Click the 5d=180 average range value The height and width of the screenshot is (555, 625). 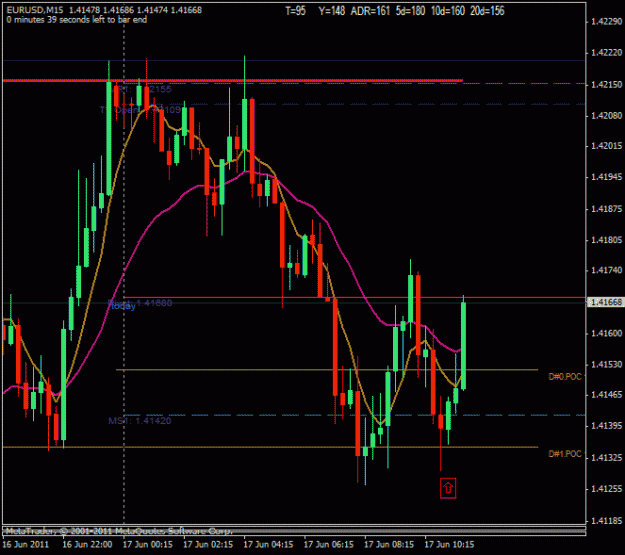pos(410,11)
